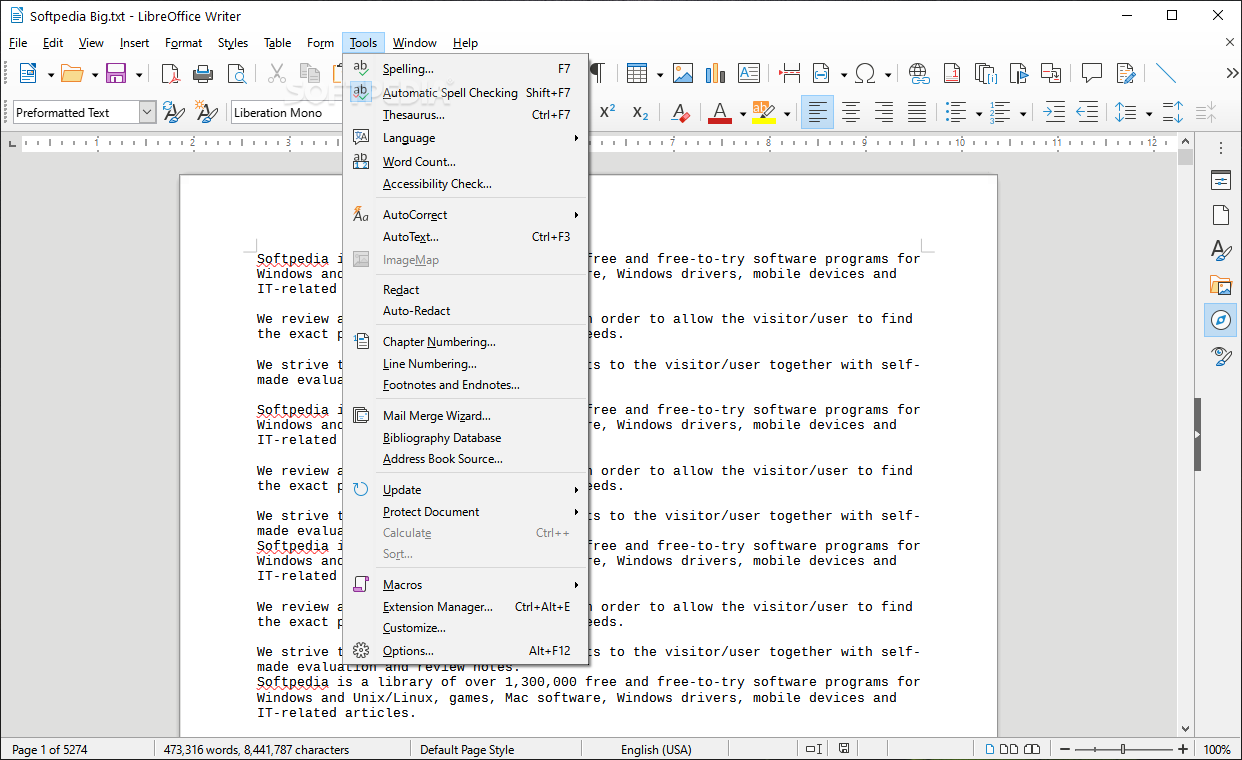Click New Style from Selection icon
The image size is (1242, 760).
pyautogui.click(x=207, y=112)
